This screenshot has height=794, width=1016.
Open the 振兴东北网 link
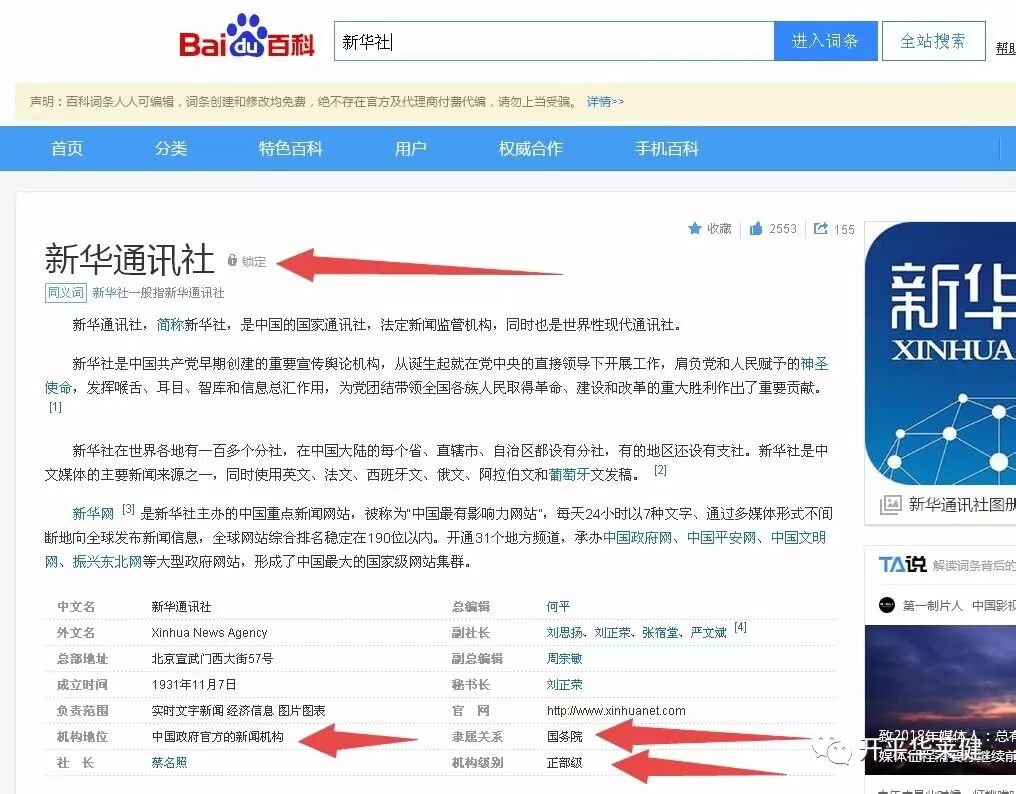107,562
